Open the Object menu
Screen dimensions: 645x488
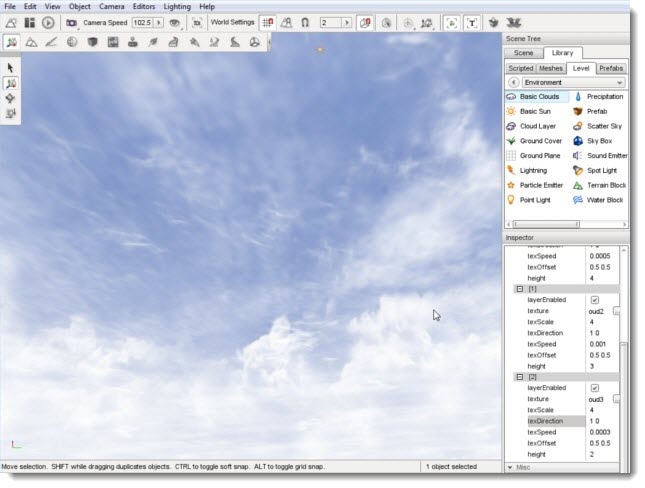pyautogui.click(x=79, y=7)
